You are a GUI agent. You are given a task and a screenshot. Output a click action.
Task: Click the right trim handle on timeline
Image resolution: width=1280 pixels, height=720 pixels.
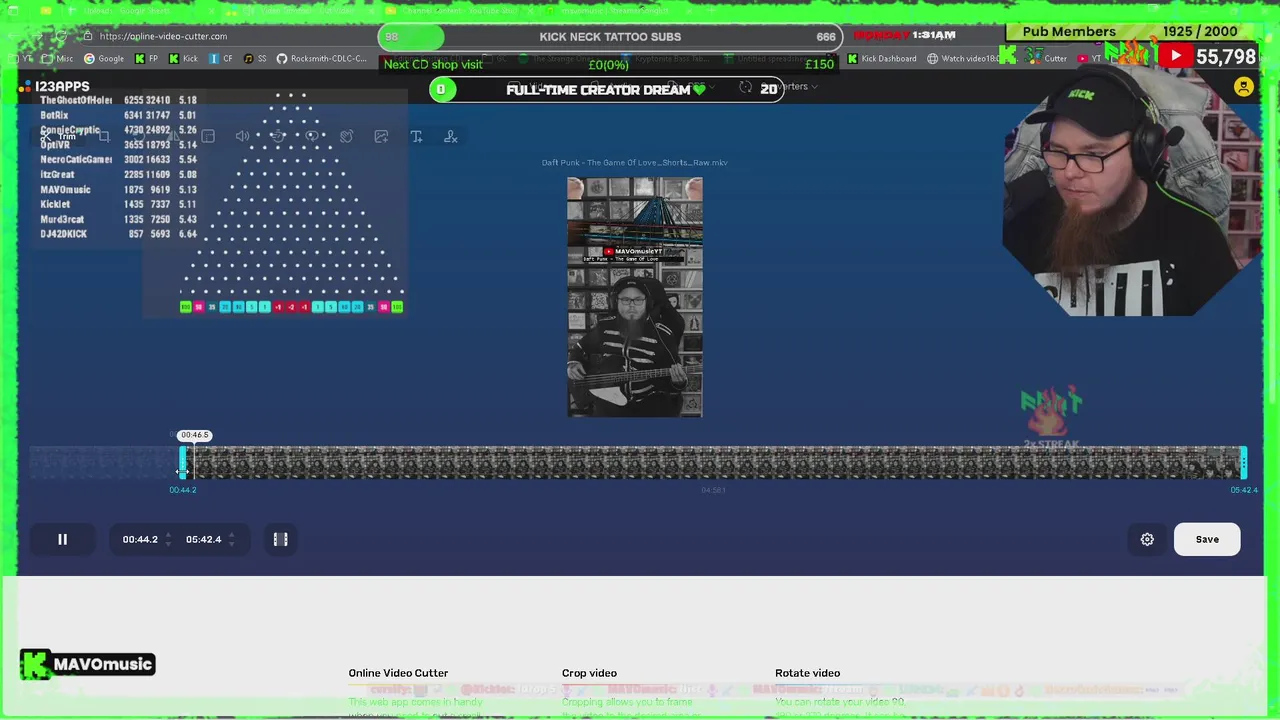tap(1243, 462)
